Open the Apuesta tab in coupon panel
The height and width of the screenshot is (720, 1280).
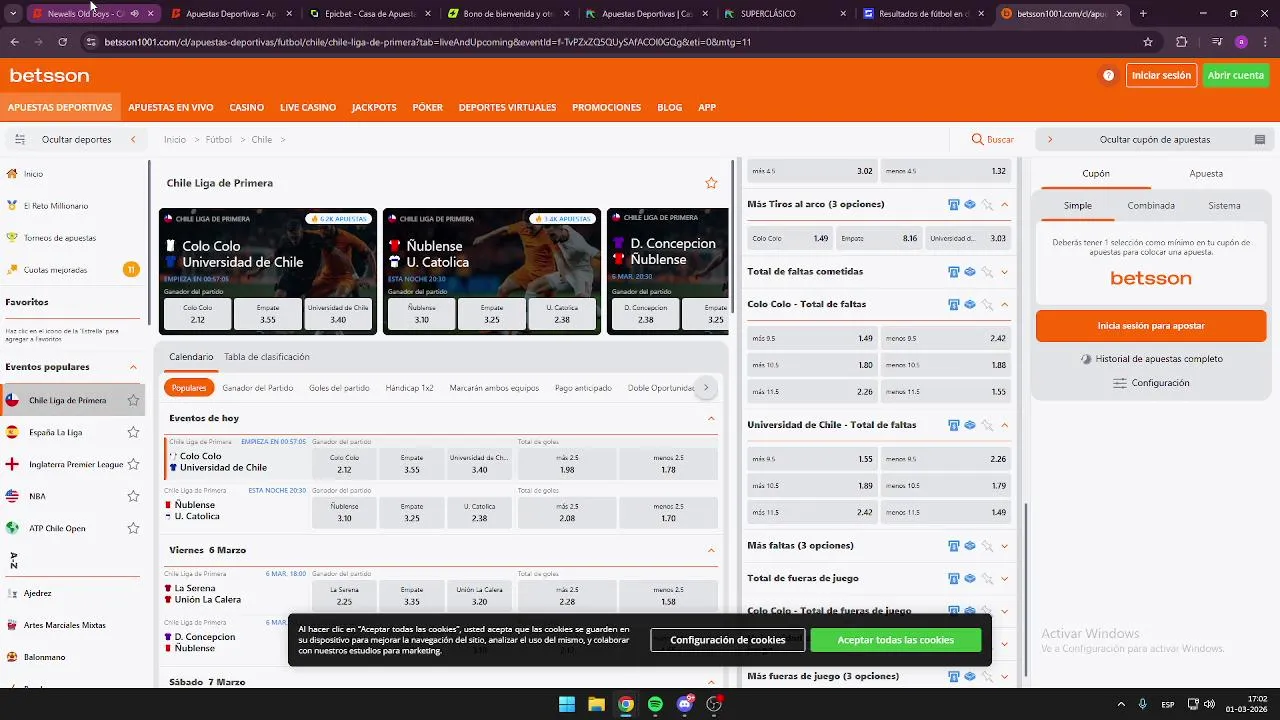point(1206,173)
